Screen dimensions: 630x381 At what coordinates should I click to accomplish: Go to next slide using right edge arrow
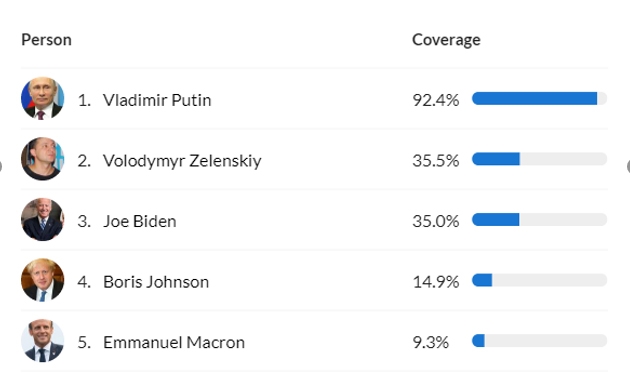pos(628,166)
